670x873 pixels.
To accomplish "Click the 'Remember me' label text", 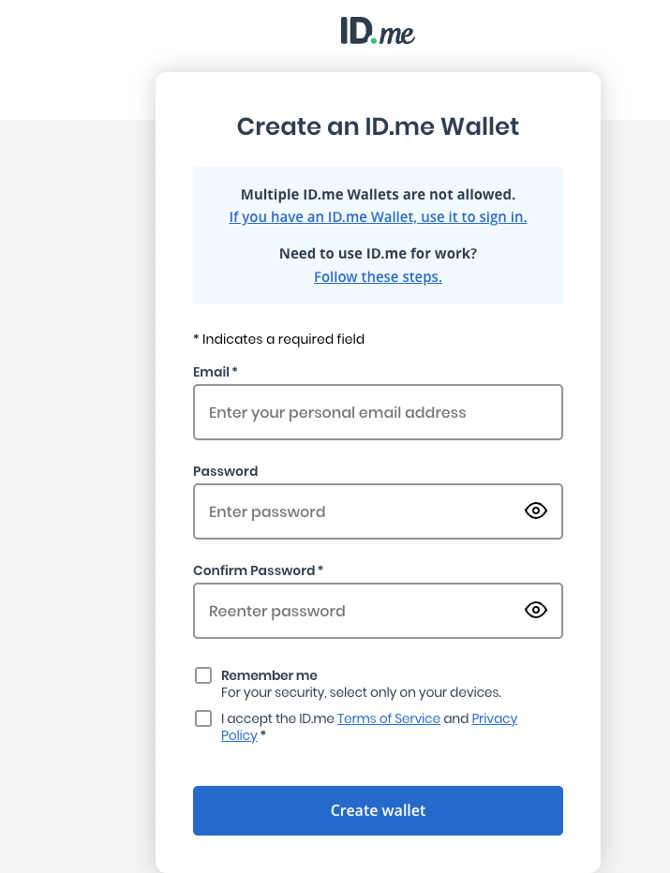I will pos(269,676).
